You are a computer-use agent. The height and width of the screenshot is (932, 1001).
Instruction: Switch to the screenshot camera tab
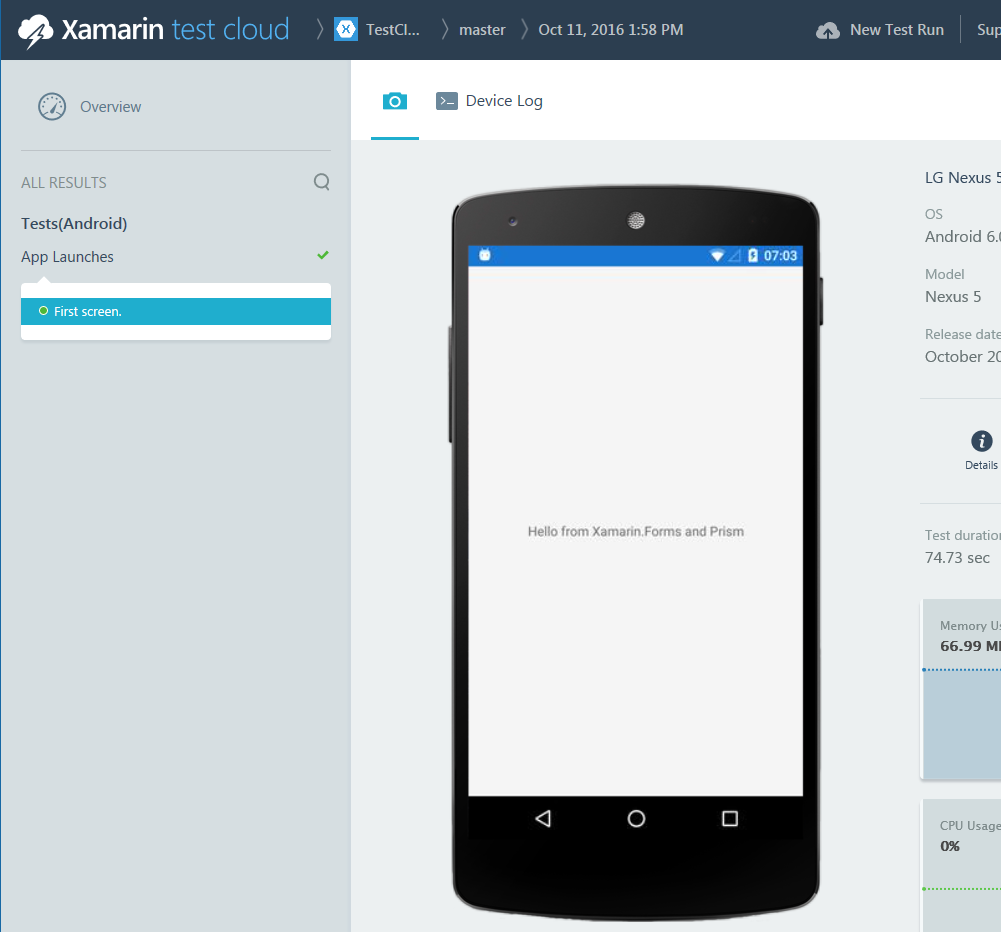(x=395, y=101)
